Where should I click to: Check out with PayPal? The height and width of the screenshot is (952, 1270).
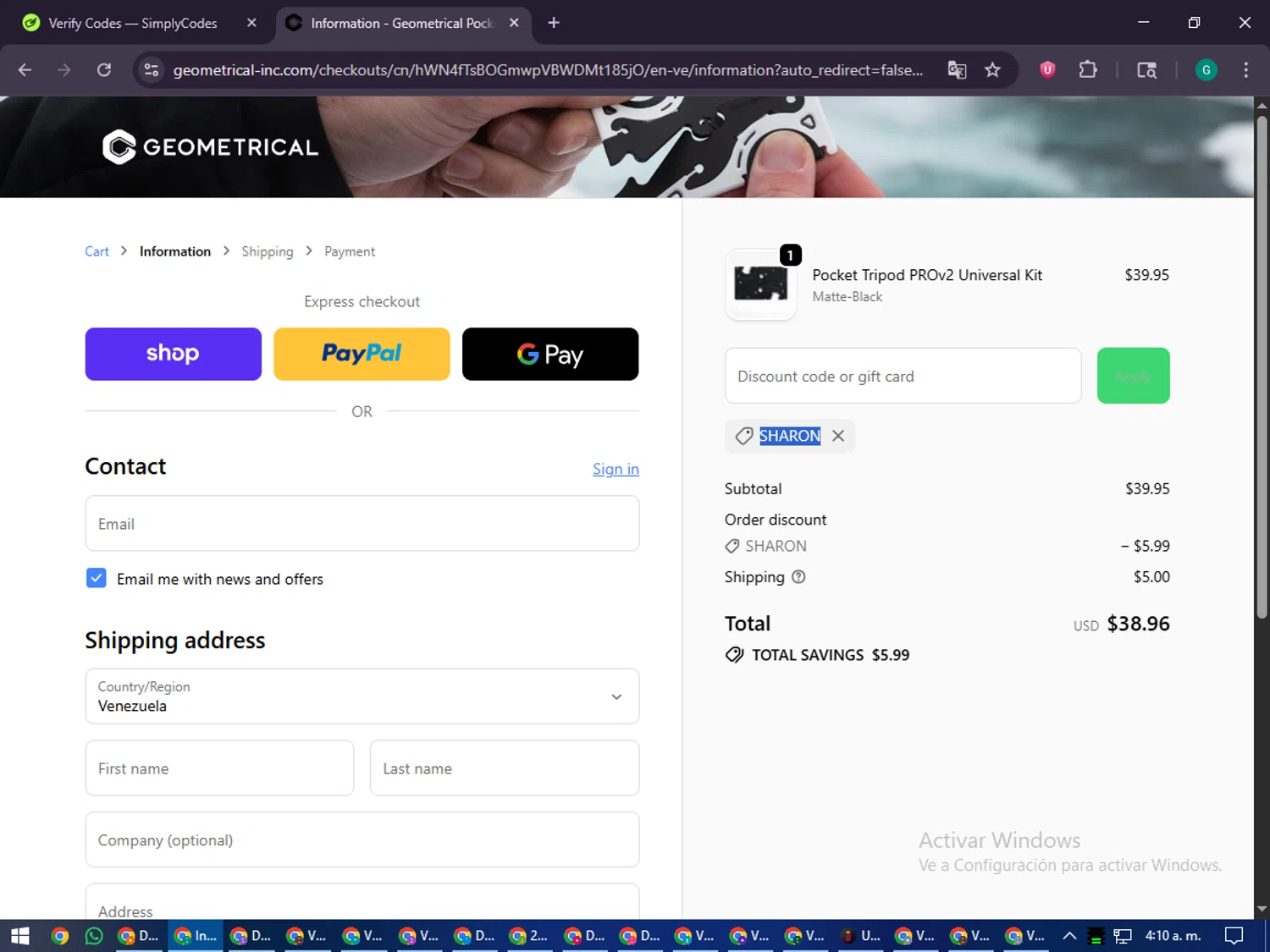point(362,354)
